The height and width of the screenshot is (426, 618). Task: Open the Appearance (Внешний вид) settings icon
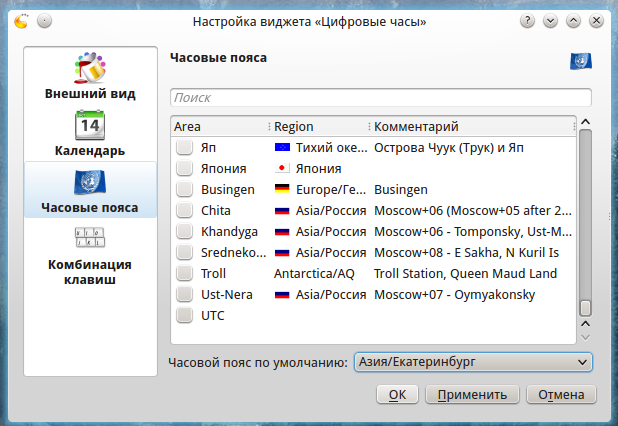[90, 70]
